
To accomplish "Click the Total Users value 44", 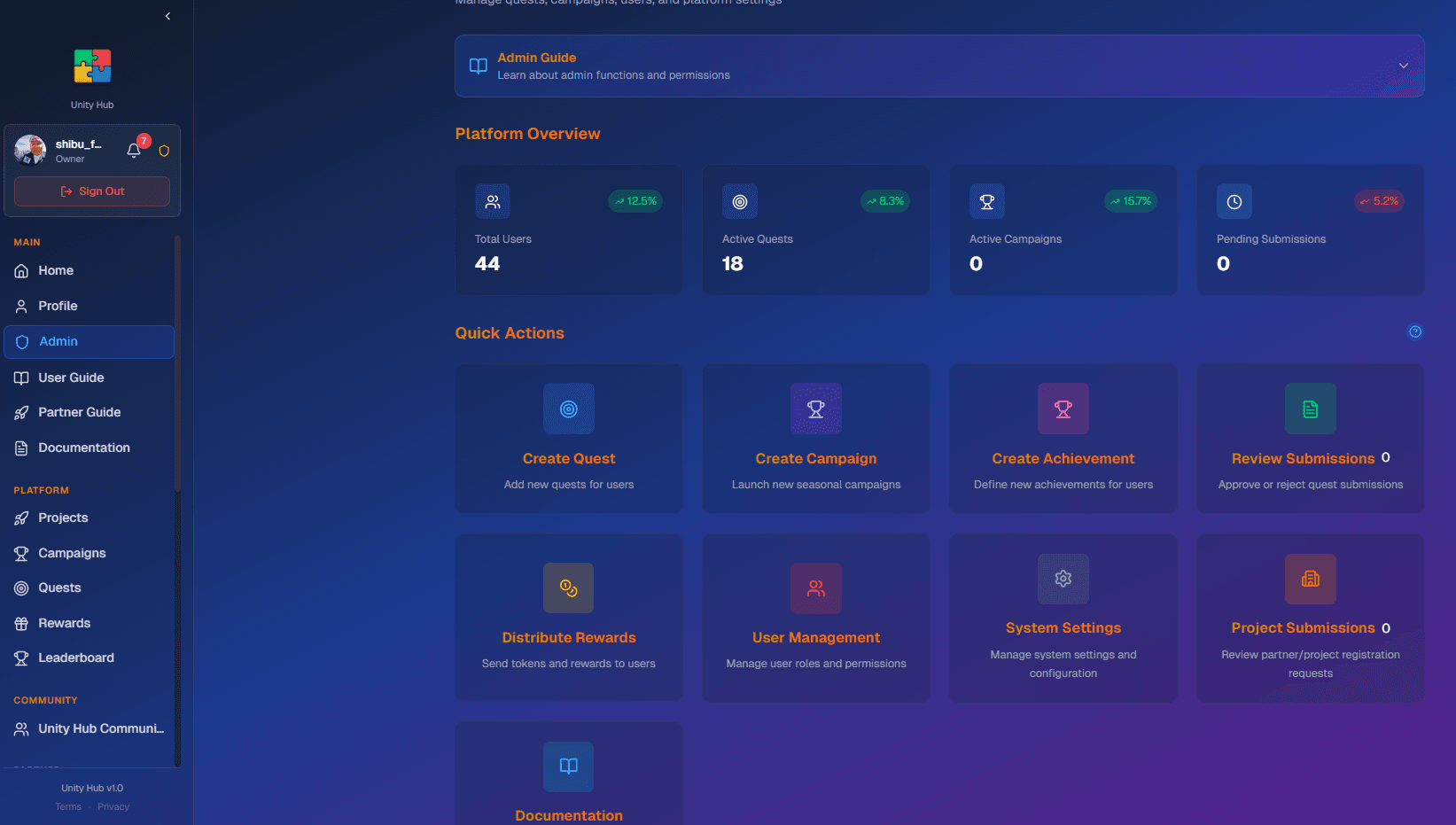I will [487, 264].
